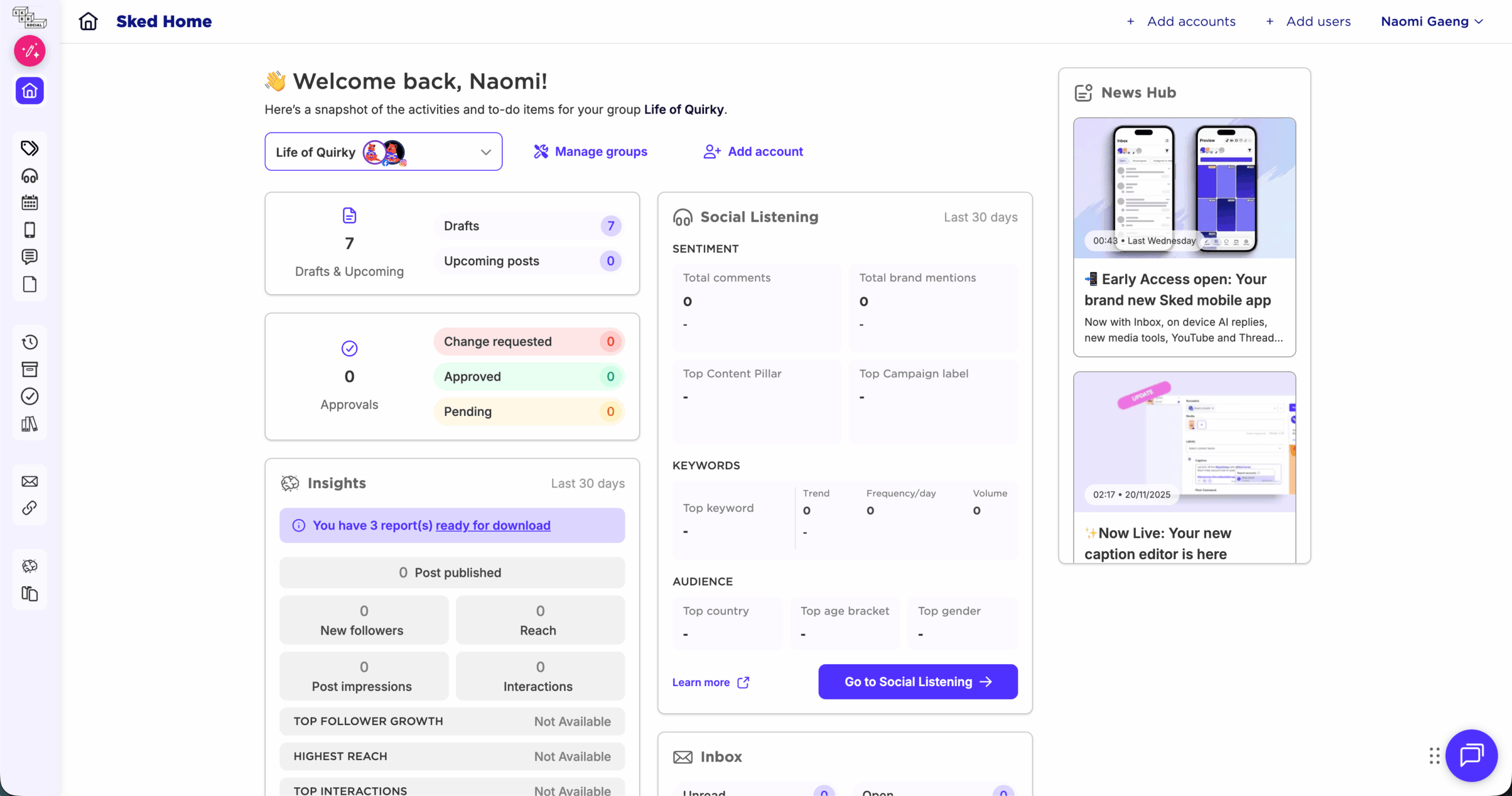Open the conversations chat icon in sidebar
This screenshot has width=1512, height=796.
pyautogui.click(x=30, y=257)
